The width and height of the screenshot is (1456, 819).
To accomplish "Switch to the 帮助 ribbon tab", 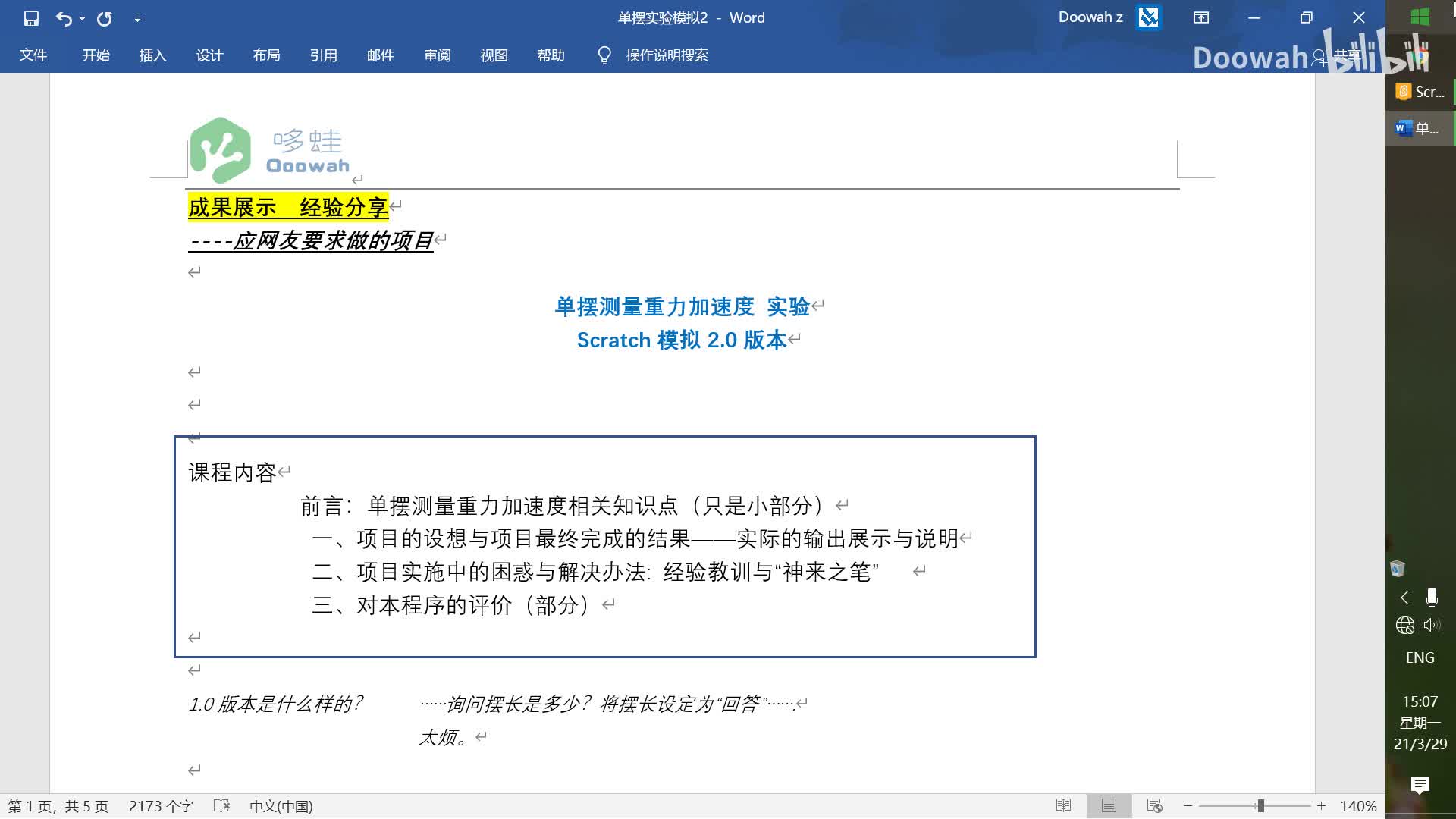I will tap(551, 55).
